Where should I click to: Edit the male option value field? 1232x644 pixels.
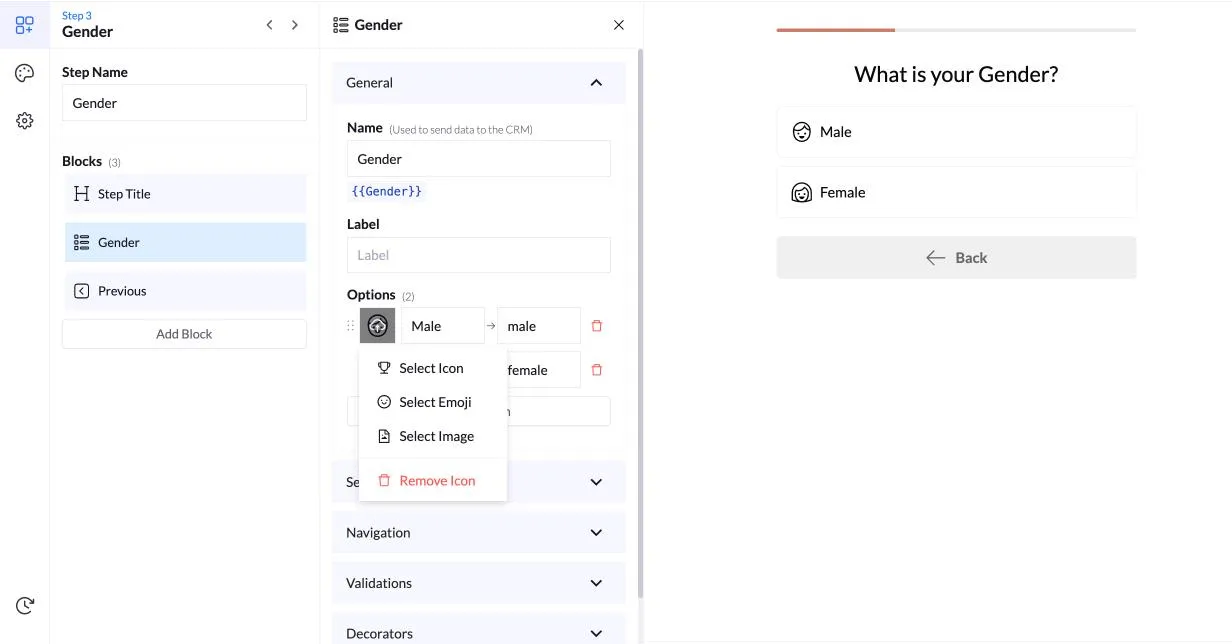point(539,326)
